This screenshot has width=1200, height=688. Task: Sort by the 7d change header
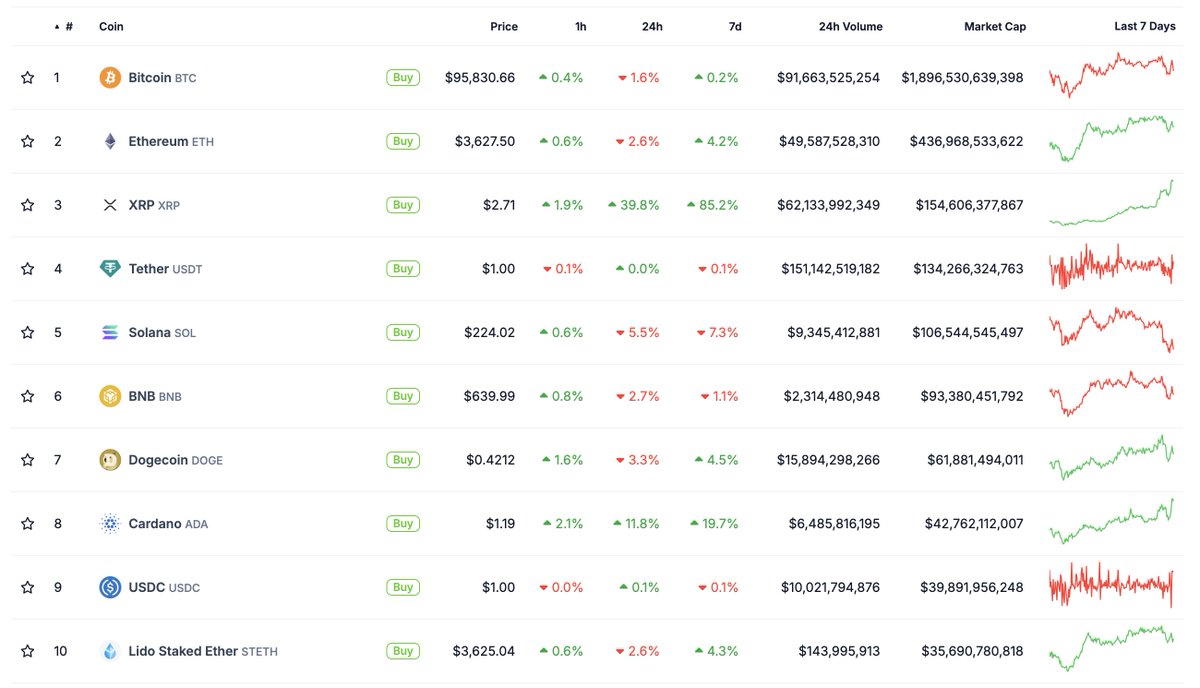(x=735, y=27)
